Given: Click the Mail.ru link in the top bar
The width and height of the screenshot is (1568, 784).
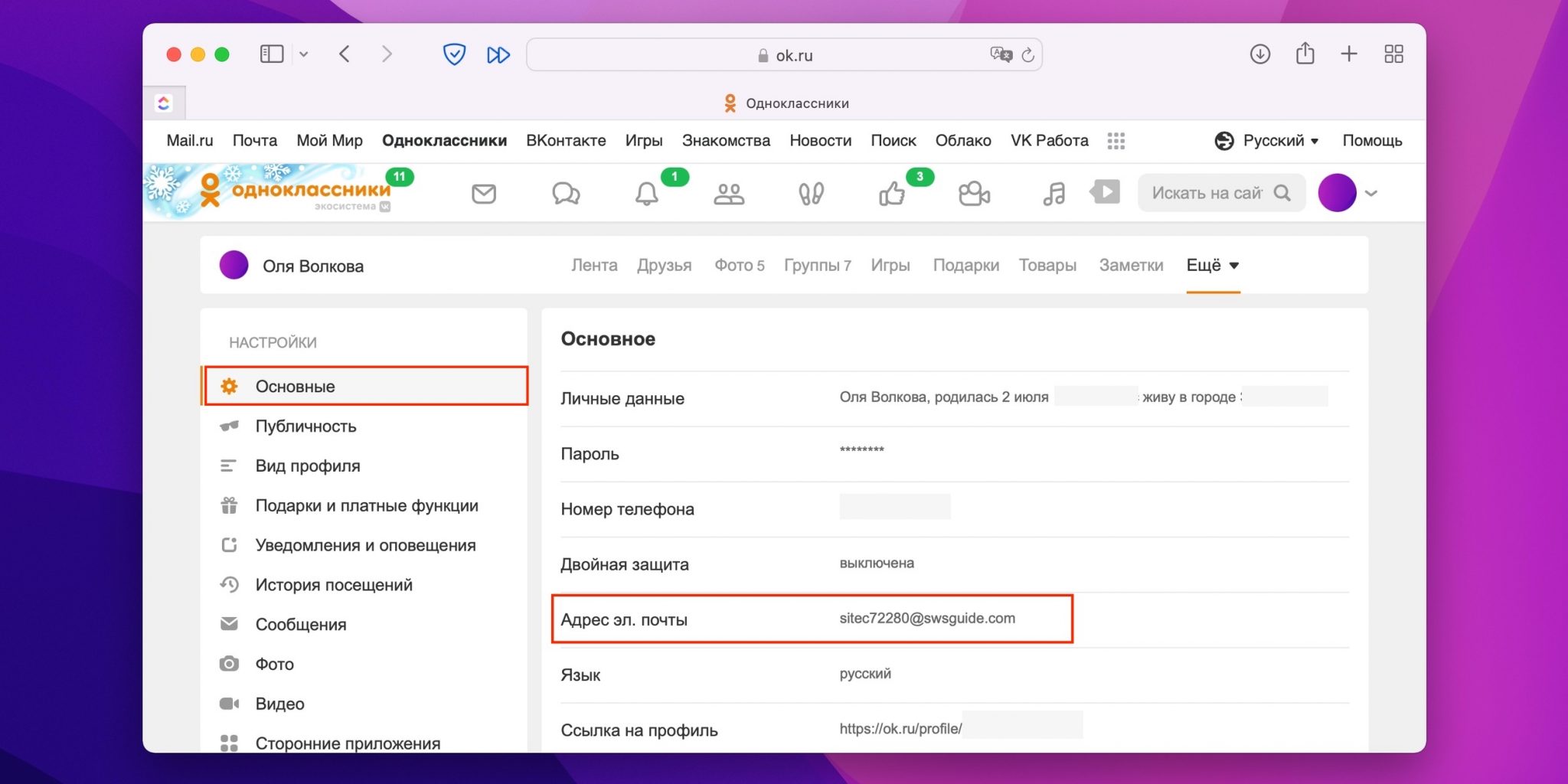Looking at the screenshot, I should tap(190, 141).
